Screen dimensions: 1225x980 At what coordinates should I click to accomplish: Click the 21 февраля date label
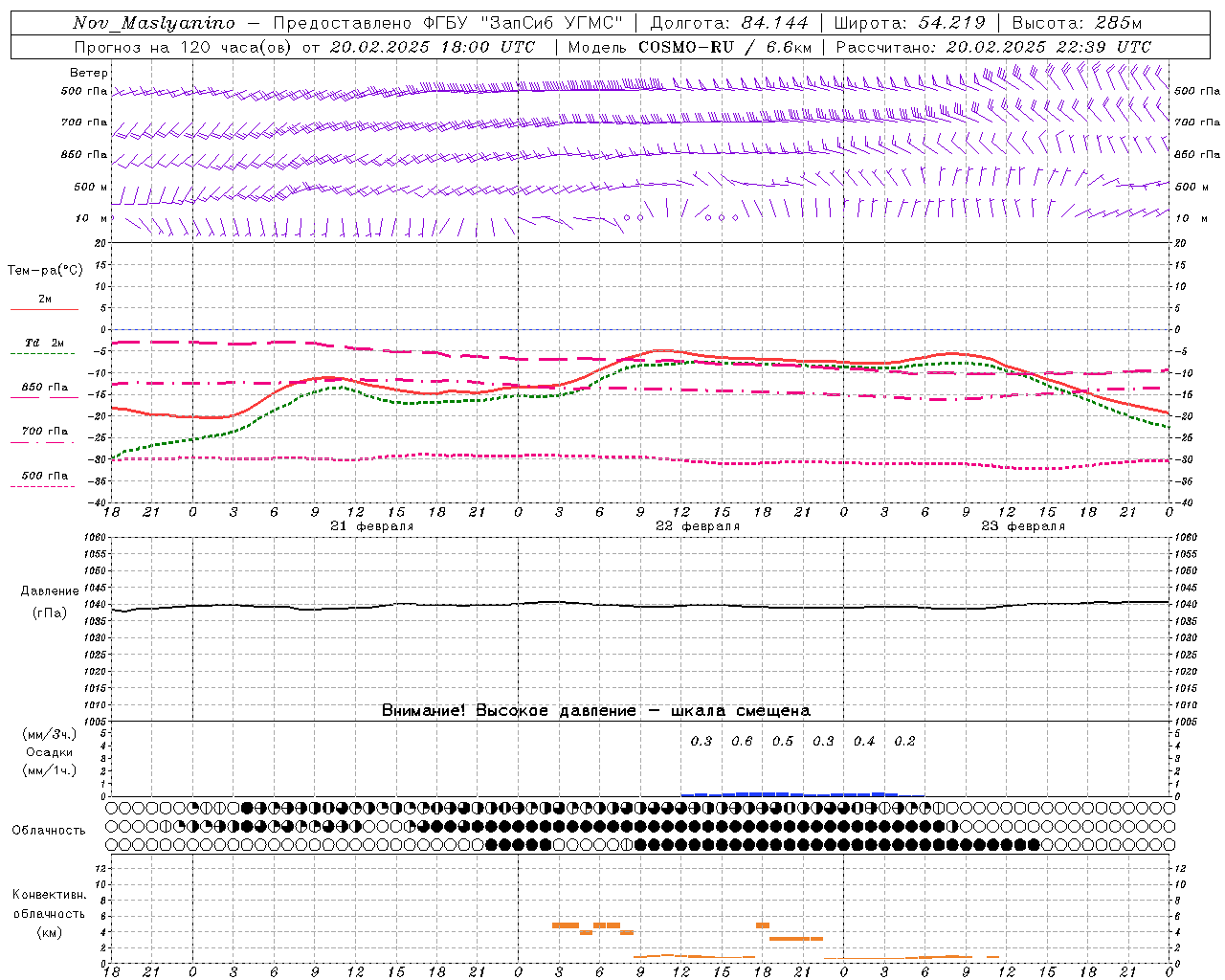pos(372,526)
